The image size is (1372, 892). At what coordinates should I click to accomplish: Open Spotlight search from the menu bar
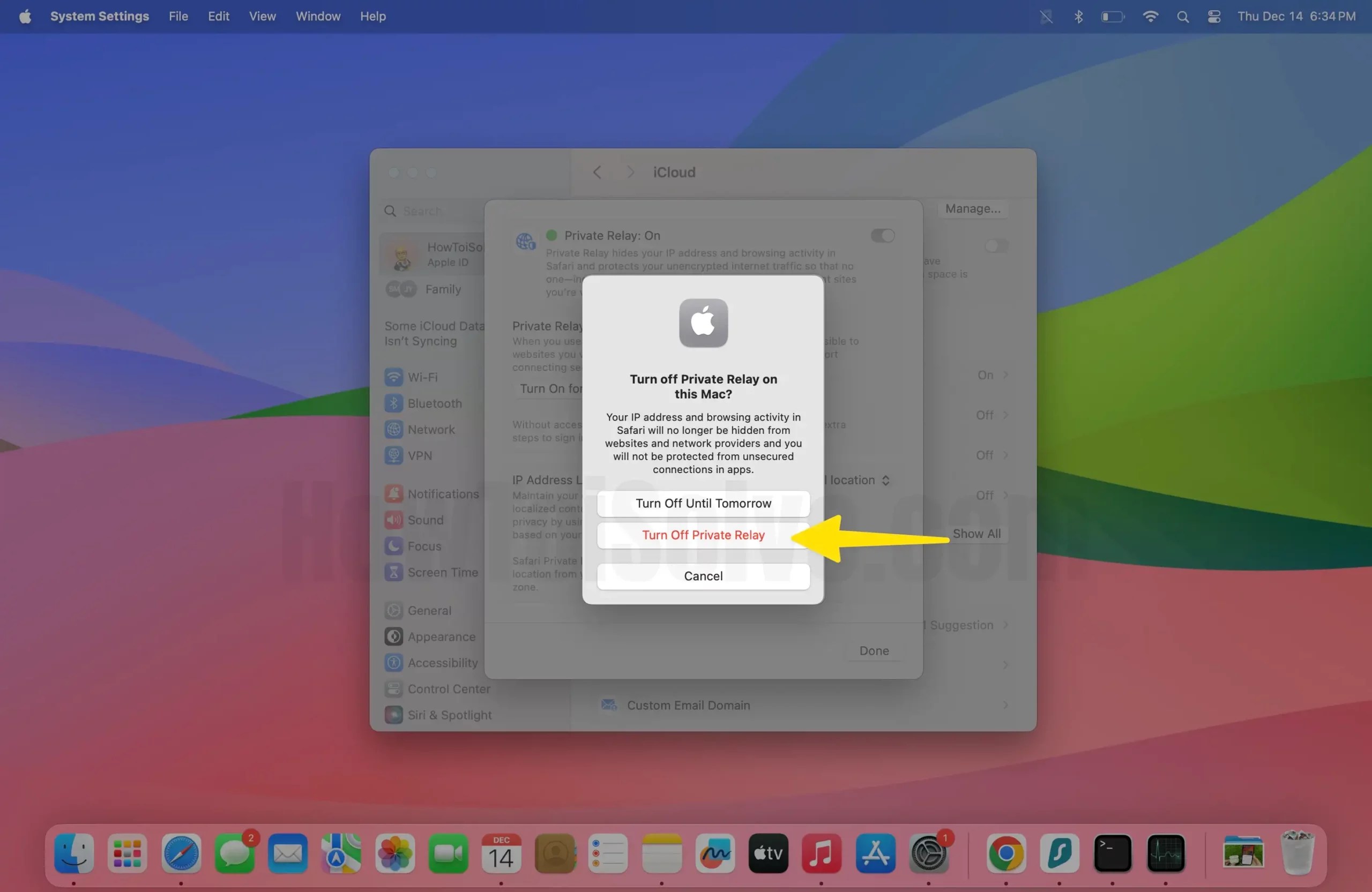(1182, 16)
